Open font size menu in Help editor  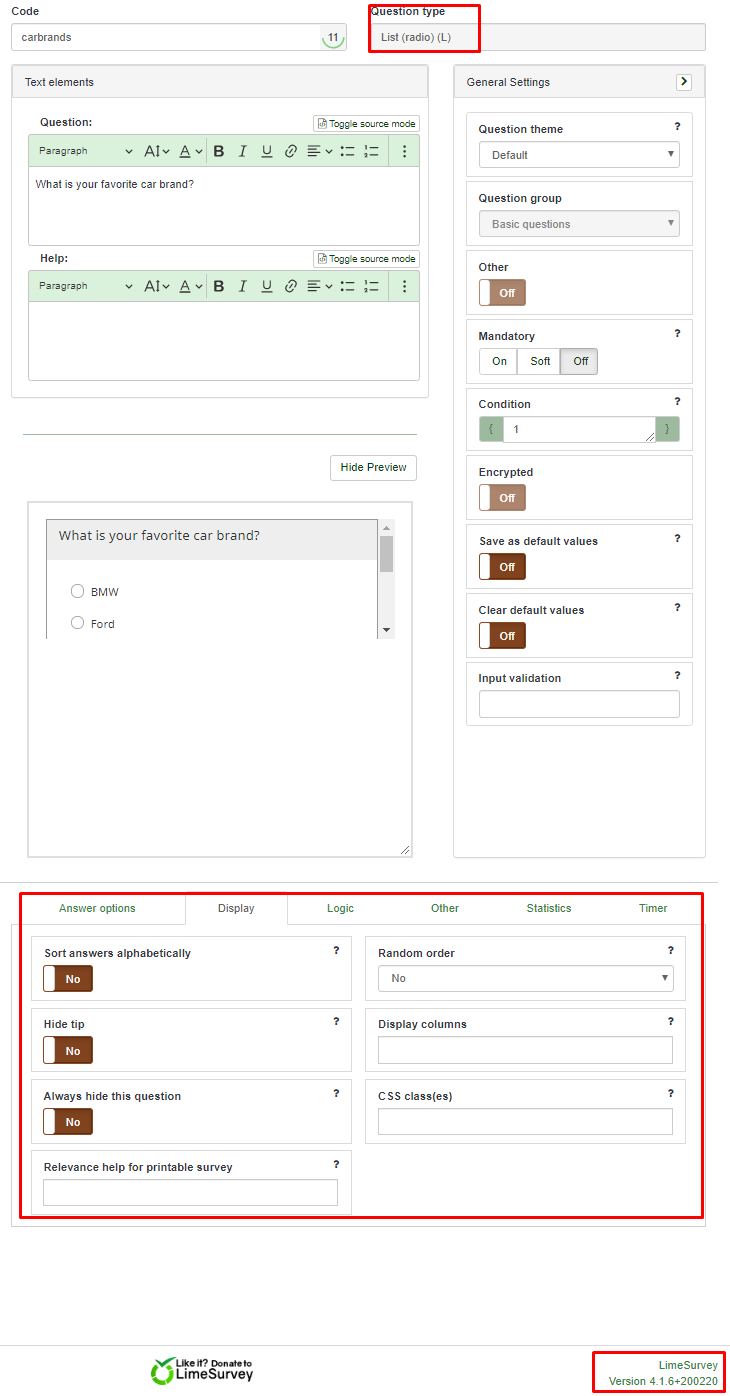click(157, 286)
